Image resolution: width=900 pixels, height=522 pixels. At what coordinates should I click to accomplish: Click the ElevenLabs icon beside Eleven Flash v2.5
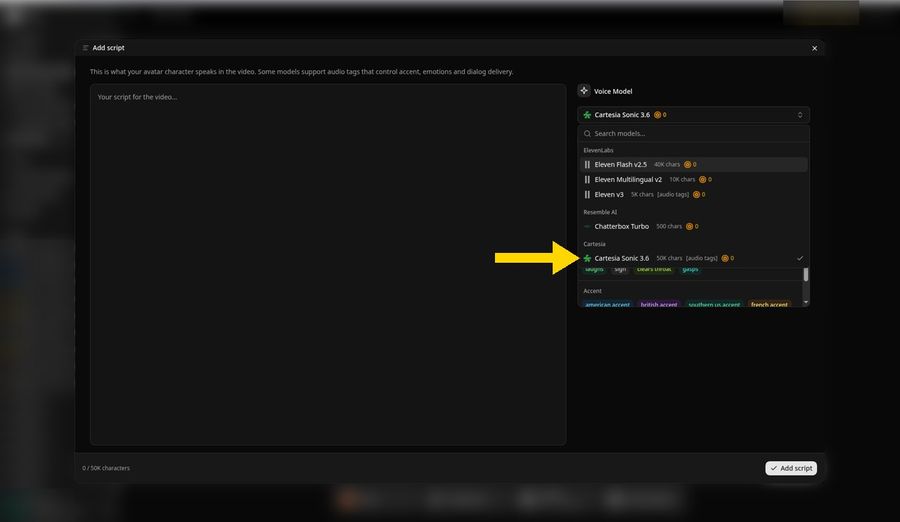coord(587,164)
